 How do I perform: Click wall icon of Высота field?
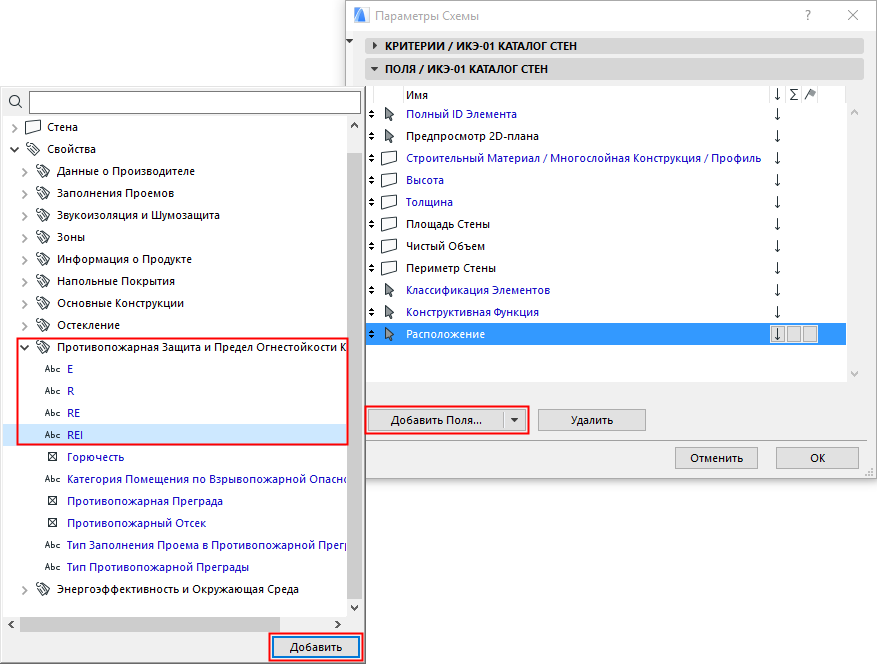[x=389, y=180]
